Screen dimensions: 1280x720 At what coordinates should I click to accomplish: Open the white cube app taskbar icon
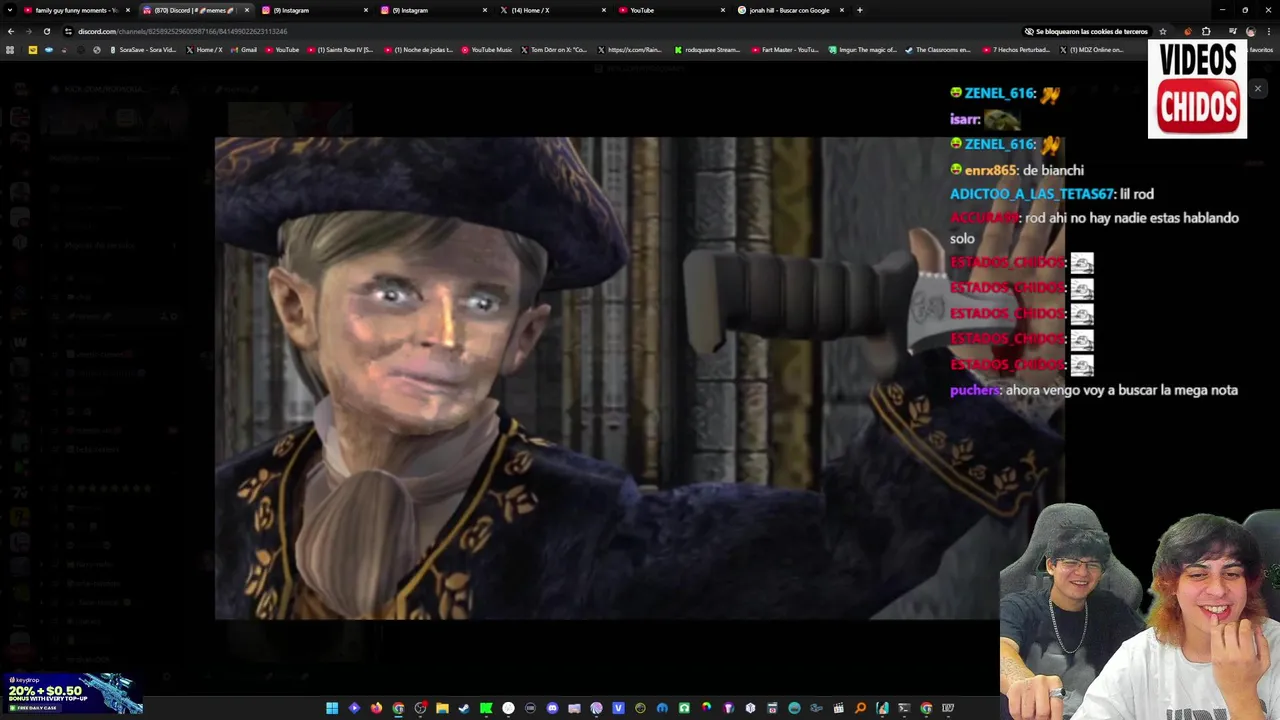point(750,708)
